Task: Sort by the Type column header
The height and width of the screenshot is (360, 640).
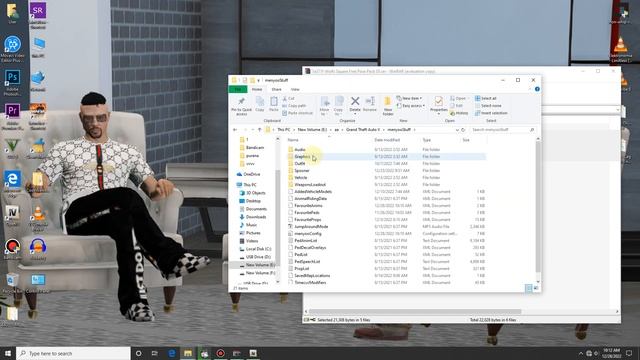Action: coord(427,140)
